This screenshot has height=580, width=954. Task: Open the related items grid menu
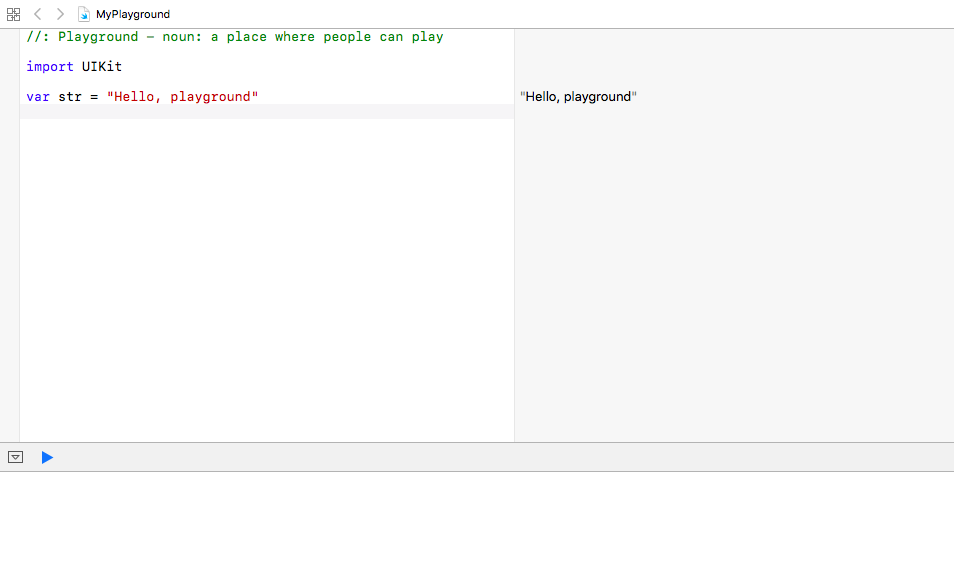(x=13, y=14)
